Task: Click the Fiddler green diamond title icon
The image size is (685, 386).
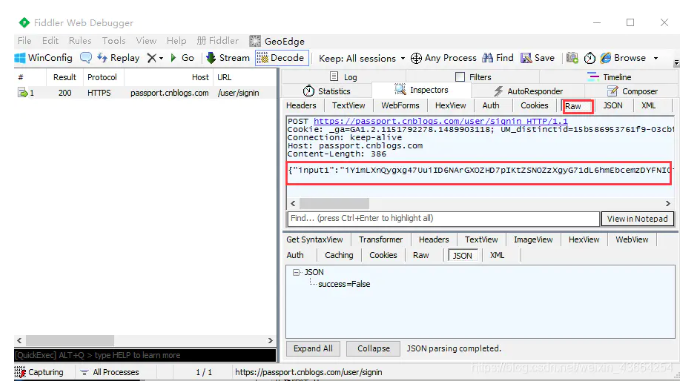Action: click(x=24, y=22)
